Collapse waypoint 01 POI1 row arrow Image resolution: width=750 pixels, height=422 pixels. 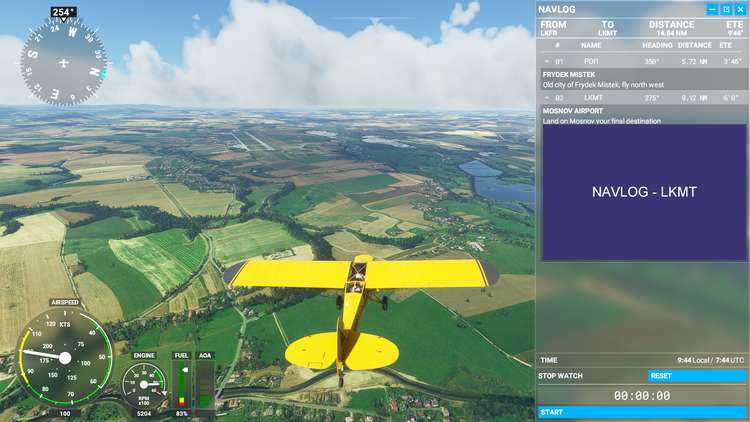click(x=548, y=61)
